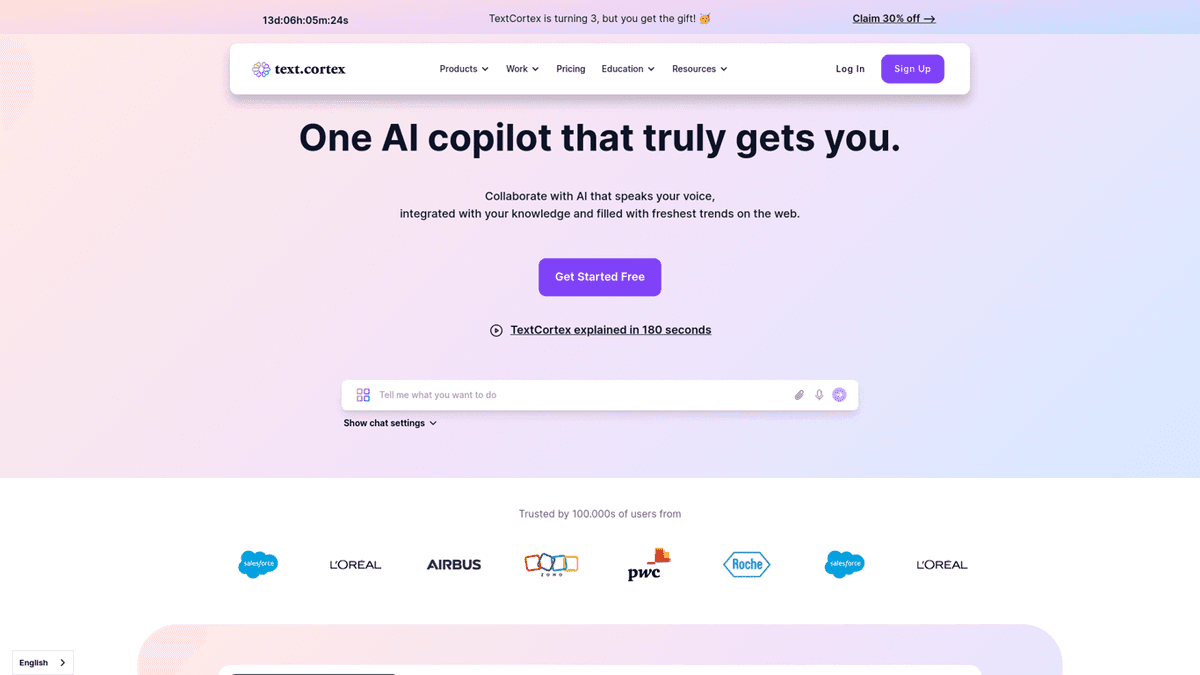
Task: Go to the Pricing page
Action: coord(571,69)
